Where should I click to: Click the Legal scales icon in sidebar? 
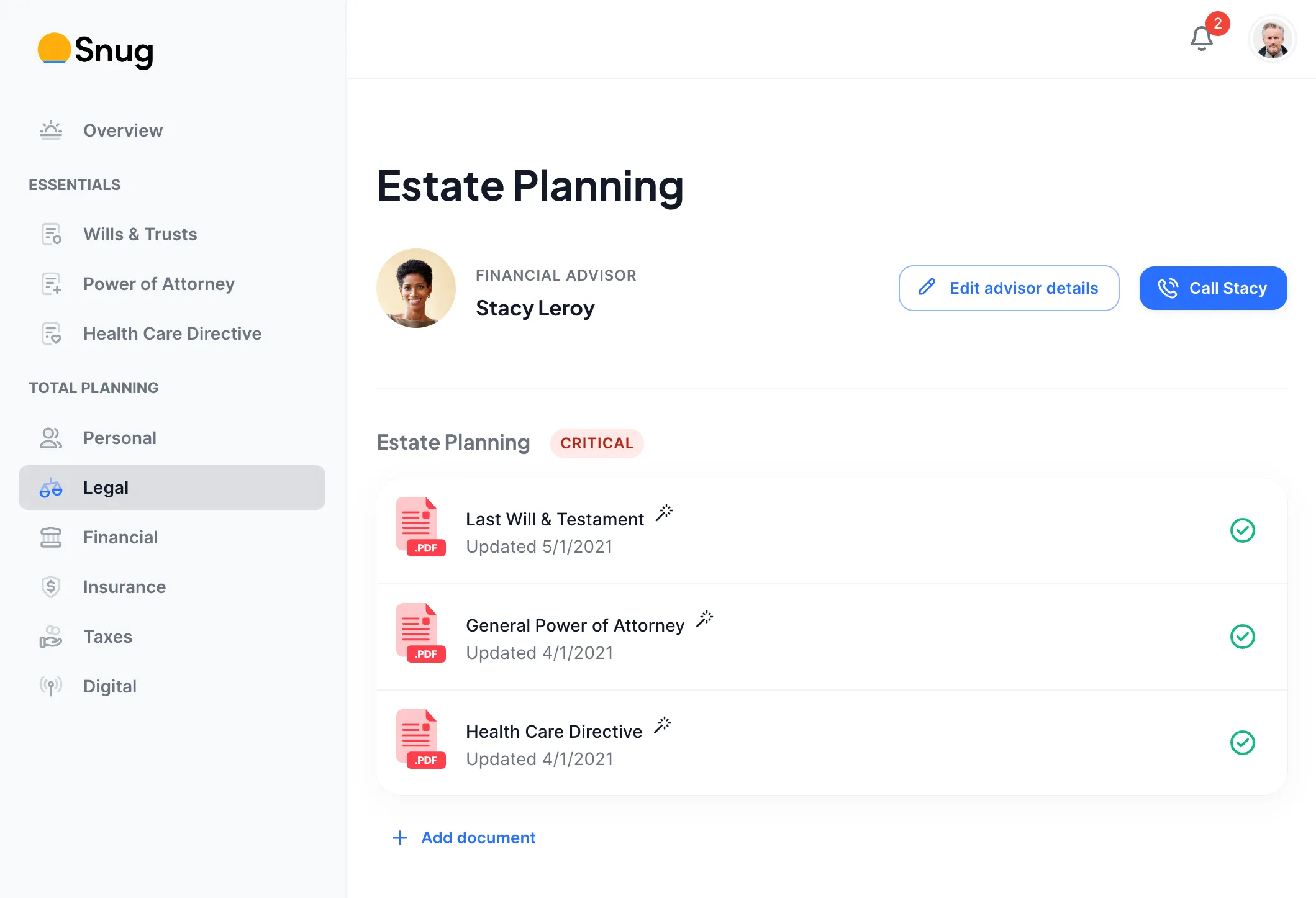51,488
